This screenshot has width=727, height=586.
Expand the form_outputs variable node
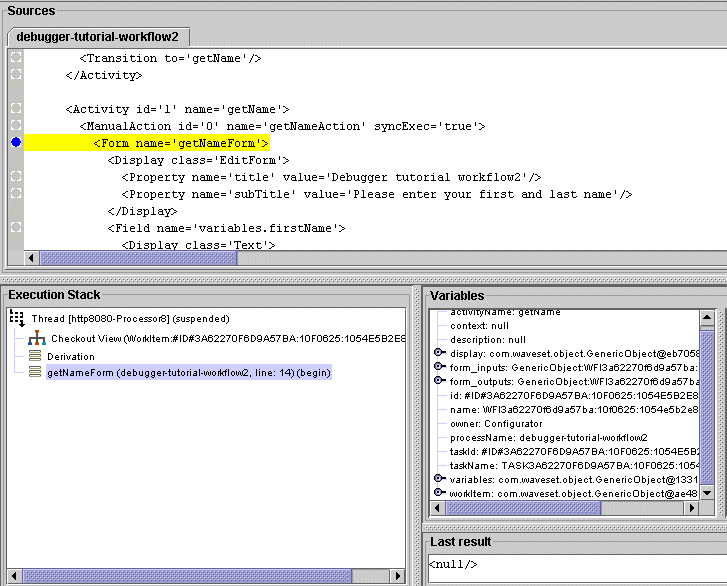point(440,381)
